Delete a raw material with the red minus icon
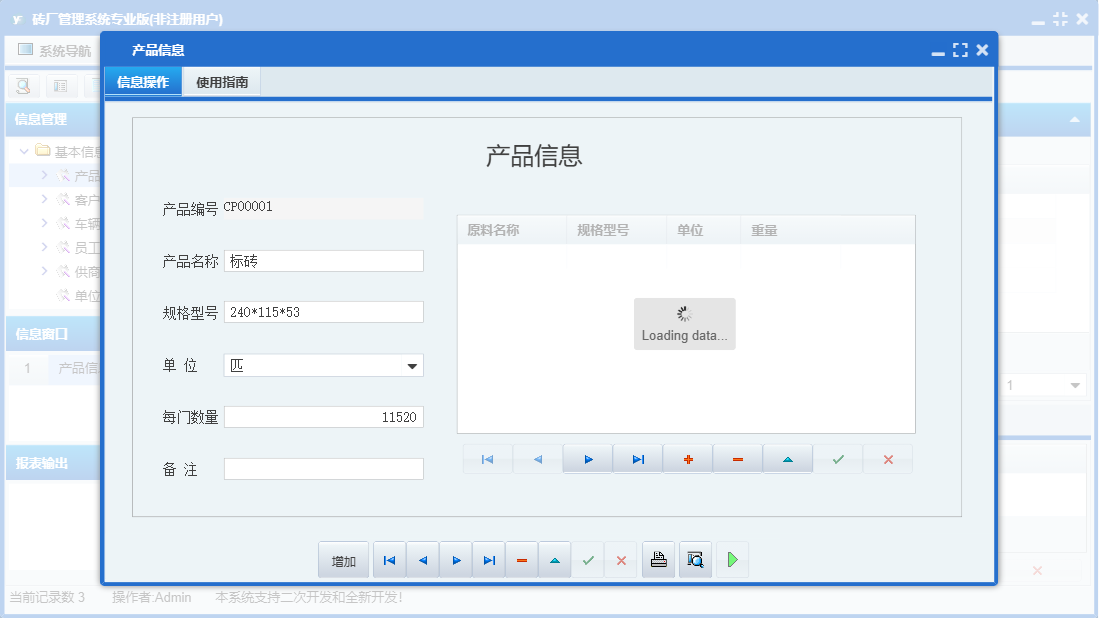This screenshot has width=1099, height=618. click(737, 459)
